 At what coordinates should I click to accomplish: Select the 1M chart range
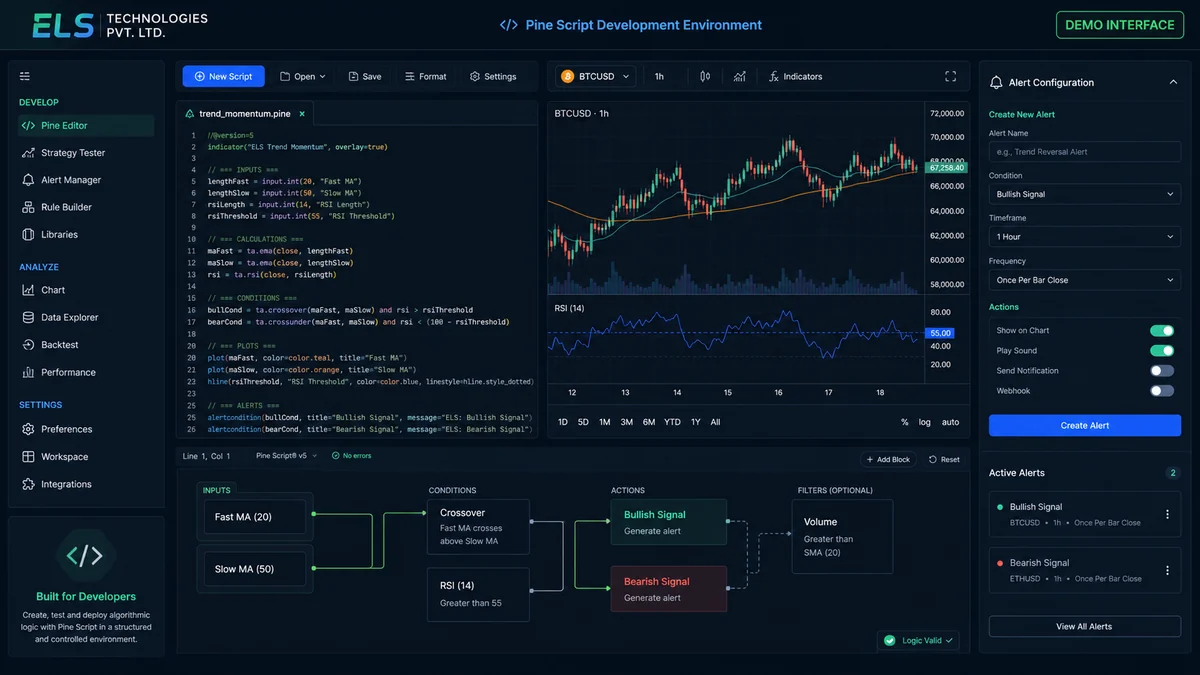(605, 422)
